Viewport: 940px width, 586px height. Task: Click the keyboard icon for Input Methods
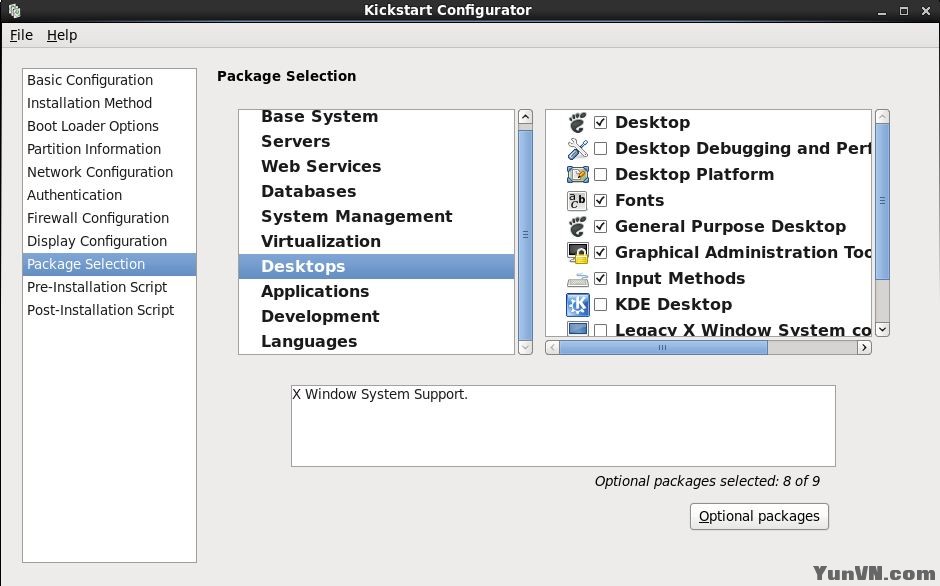coord(578,279)
